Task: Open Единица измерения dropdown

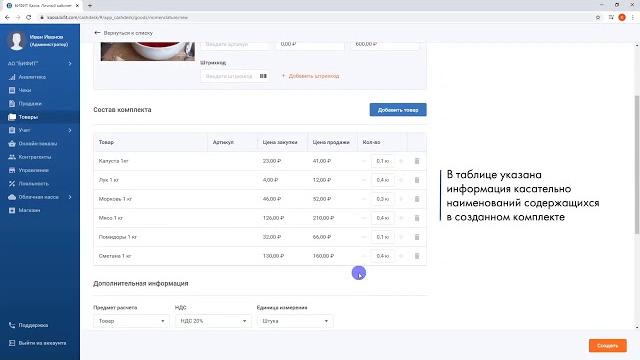Action: tap(295, 321)
